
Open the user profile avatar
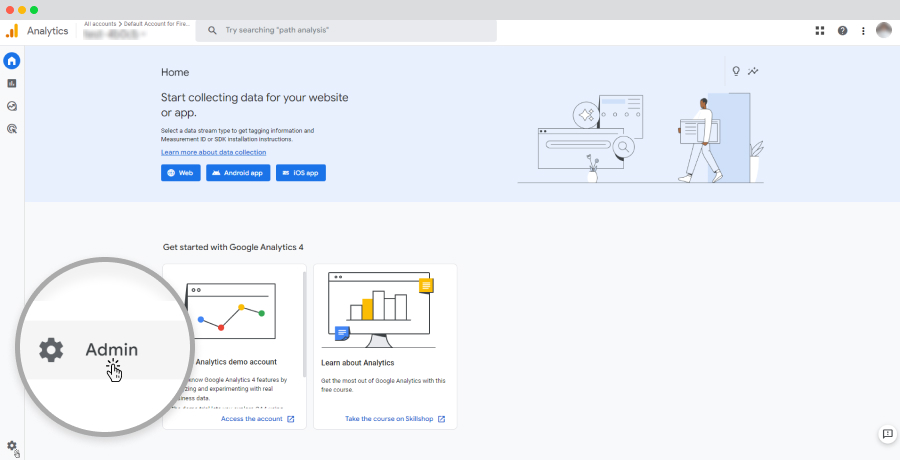[x=884, y=30]
